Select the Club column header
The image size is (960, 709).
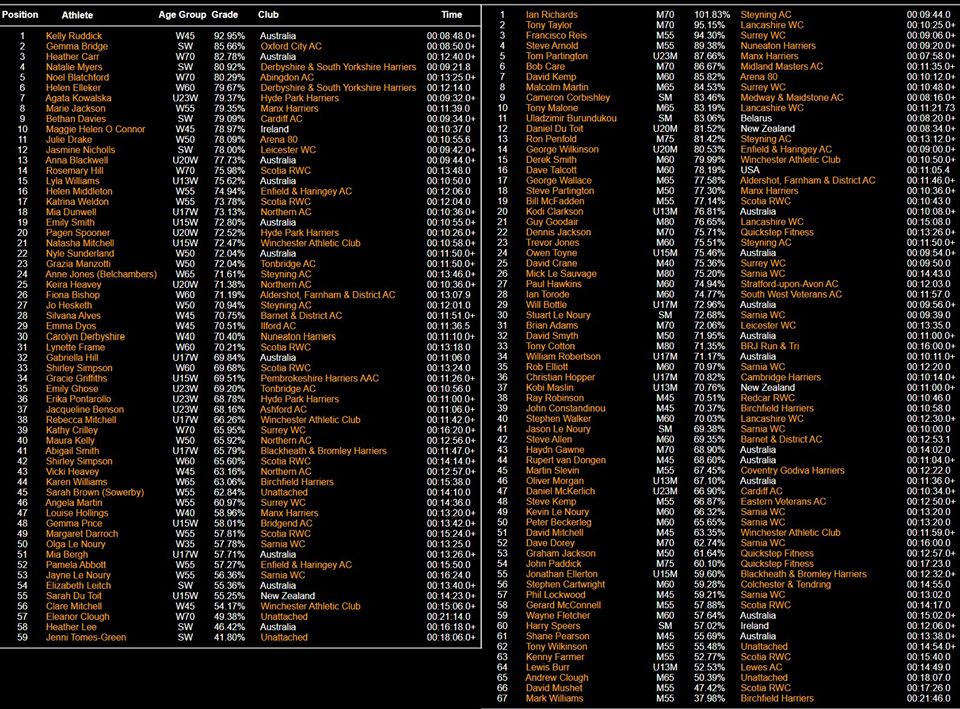tap(269, 15)
